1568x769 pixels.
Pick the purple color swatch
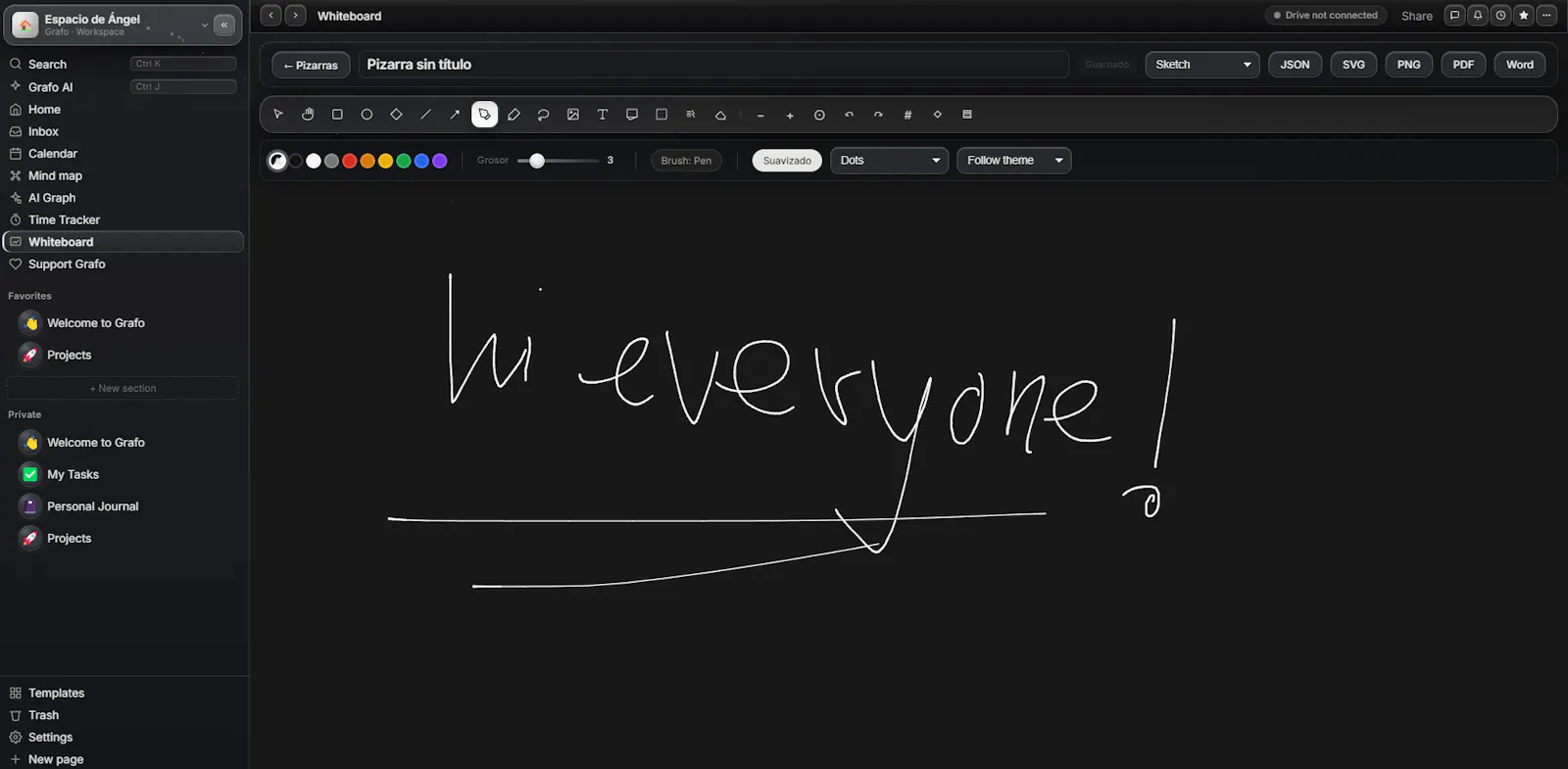tap(440, 161)
